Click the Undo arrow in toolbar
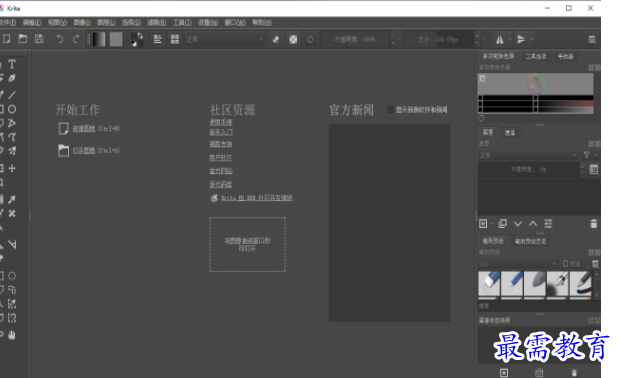This screenshot has height=378, width=618. [x=60, y=39]
